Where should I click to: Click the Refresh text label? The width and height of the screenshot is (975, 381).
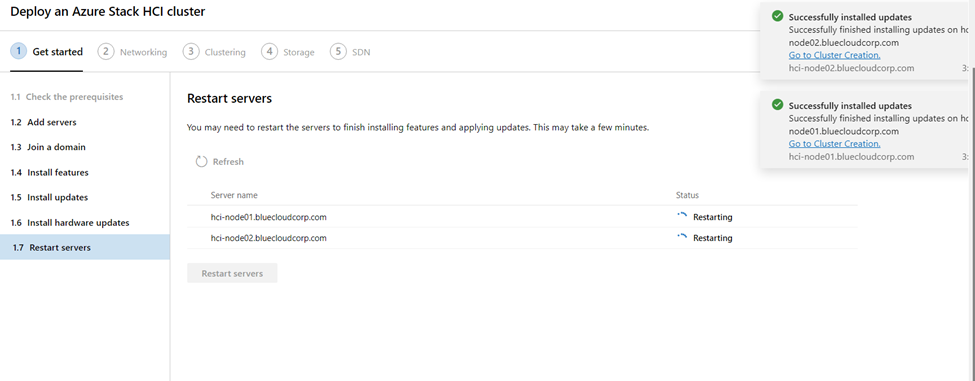coord(228,162)
